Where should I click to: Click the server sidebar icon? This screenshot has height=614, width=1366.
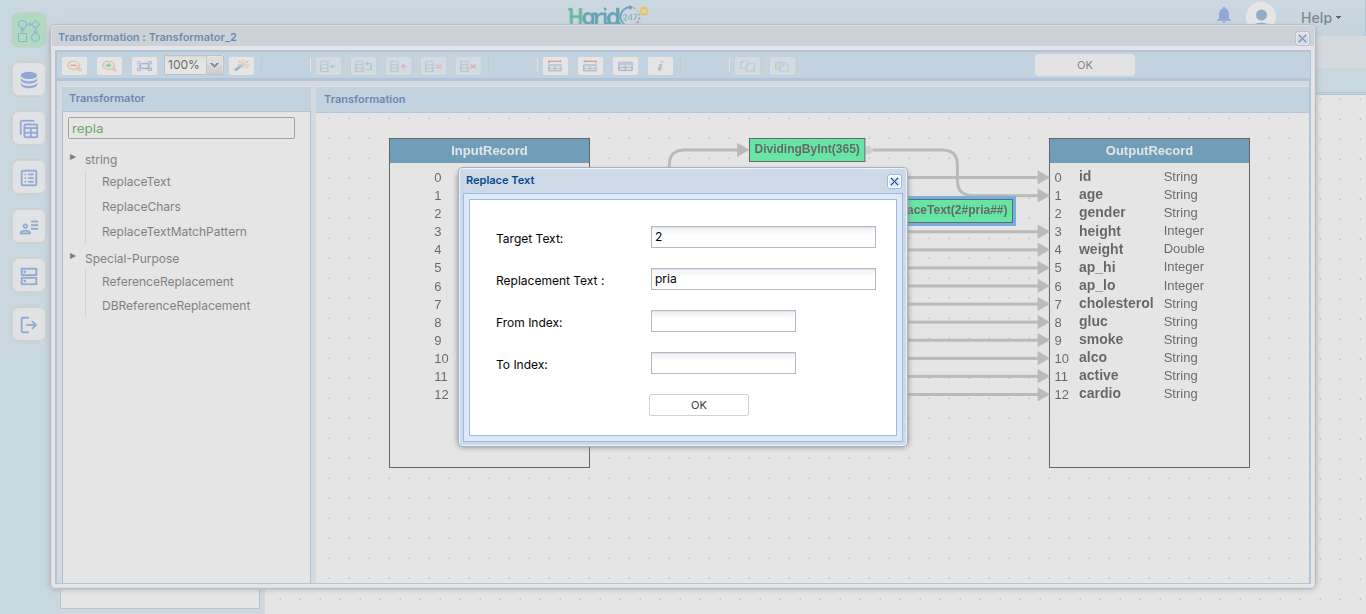click(29, 275)
